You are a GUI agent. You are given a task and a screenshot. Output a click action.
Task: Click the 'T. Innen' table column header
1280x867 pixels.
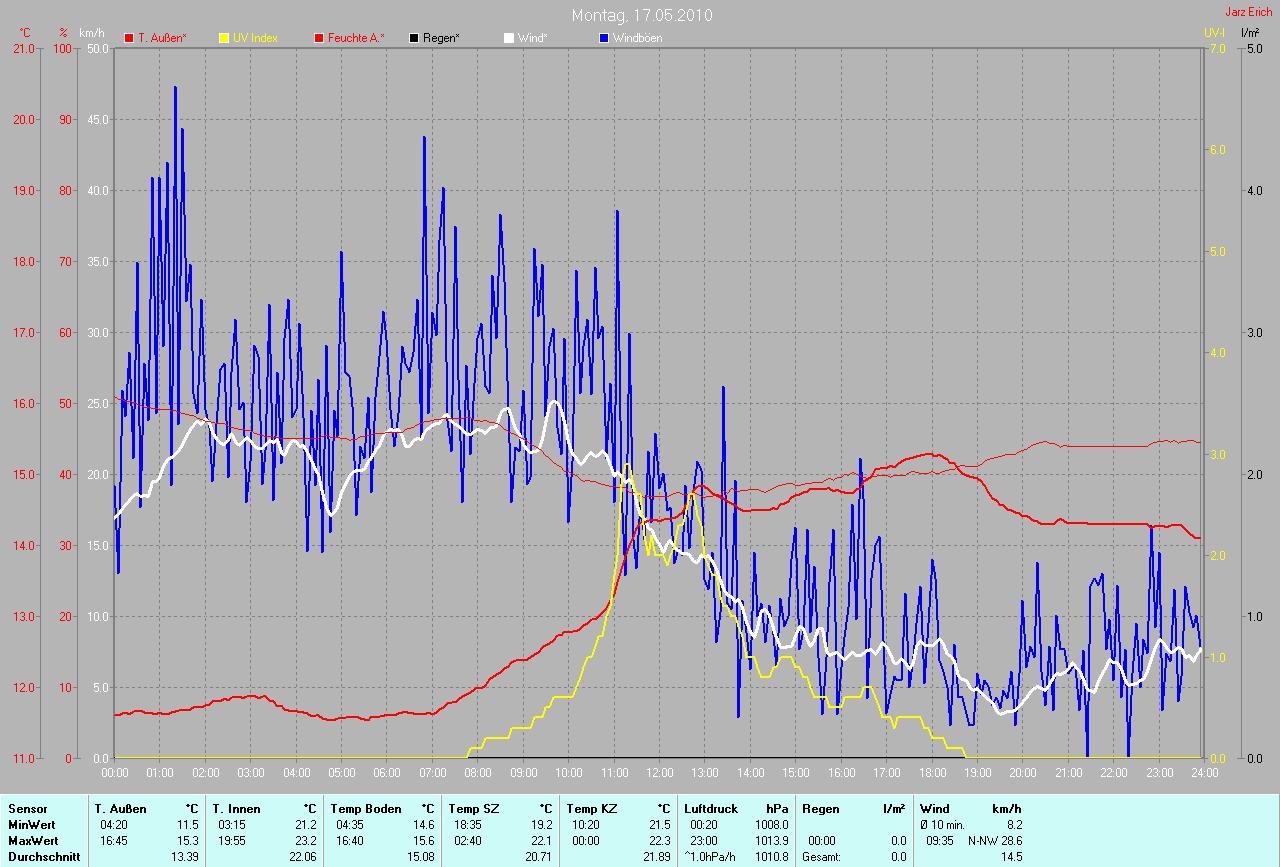click(237, 808)
